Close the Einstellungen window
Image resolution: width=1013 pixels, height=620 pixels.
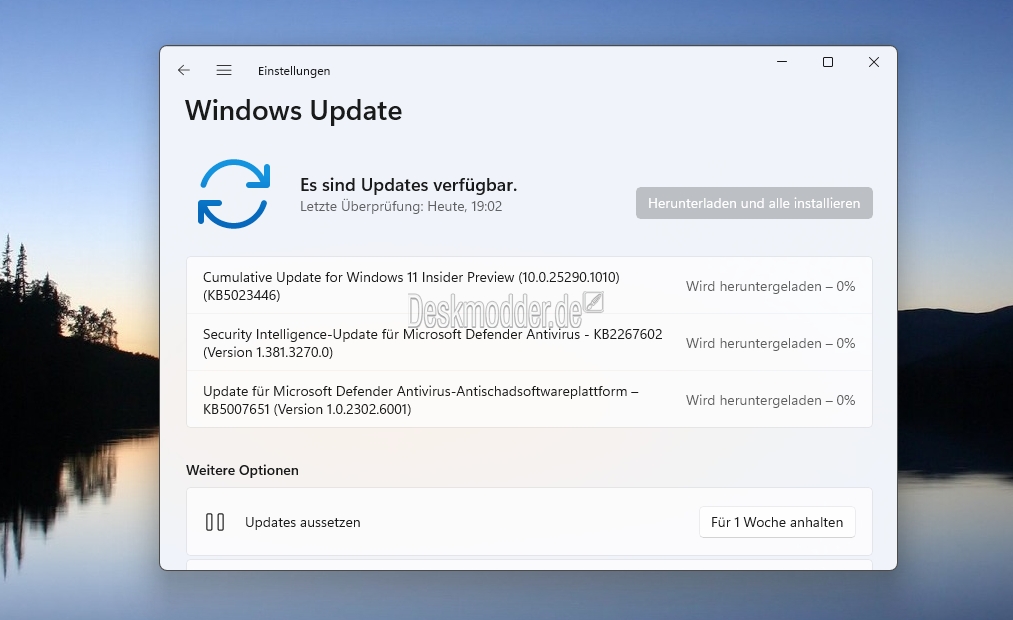point(873,62)
